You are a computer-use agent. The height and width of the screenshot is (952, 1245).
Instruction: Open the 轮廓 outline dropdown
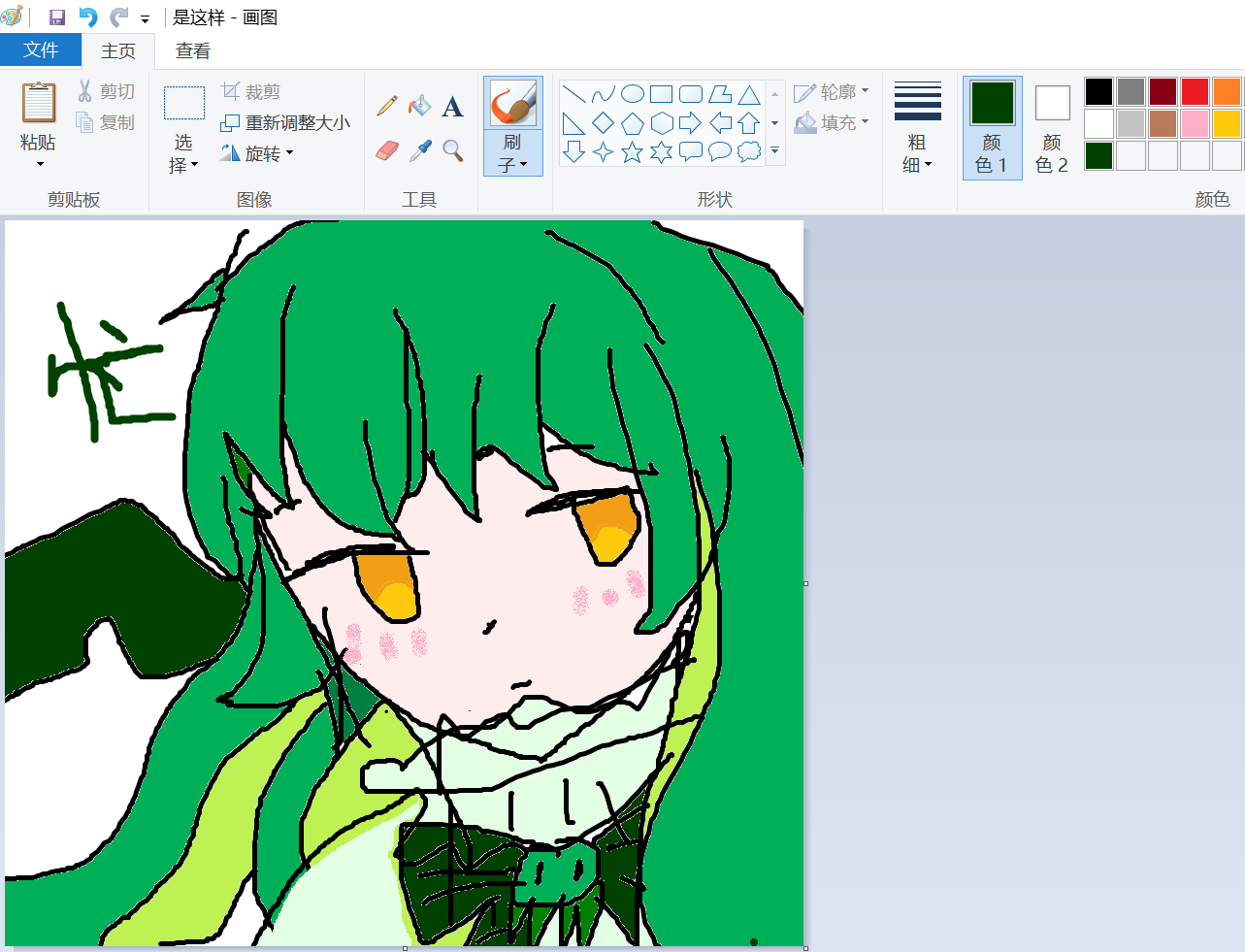pyautogui.click(x=832, y=92)
